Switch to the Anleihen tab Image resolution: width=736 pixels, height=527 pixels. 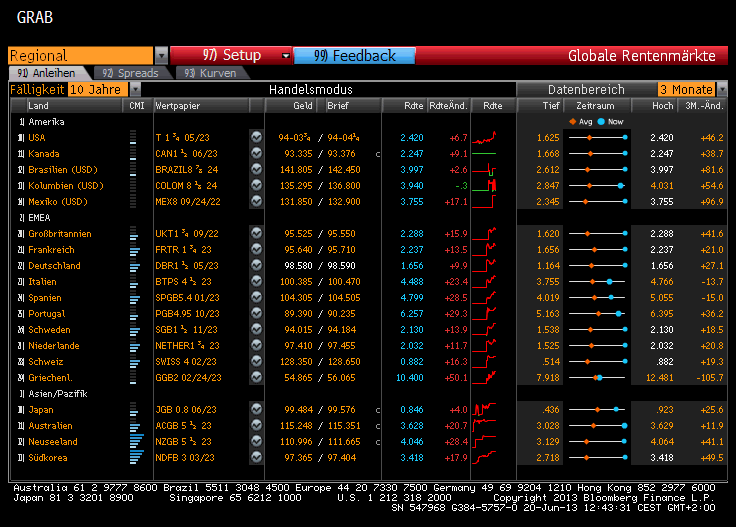tap(47, 73)
